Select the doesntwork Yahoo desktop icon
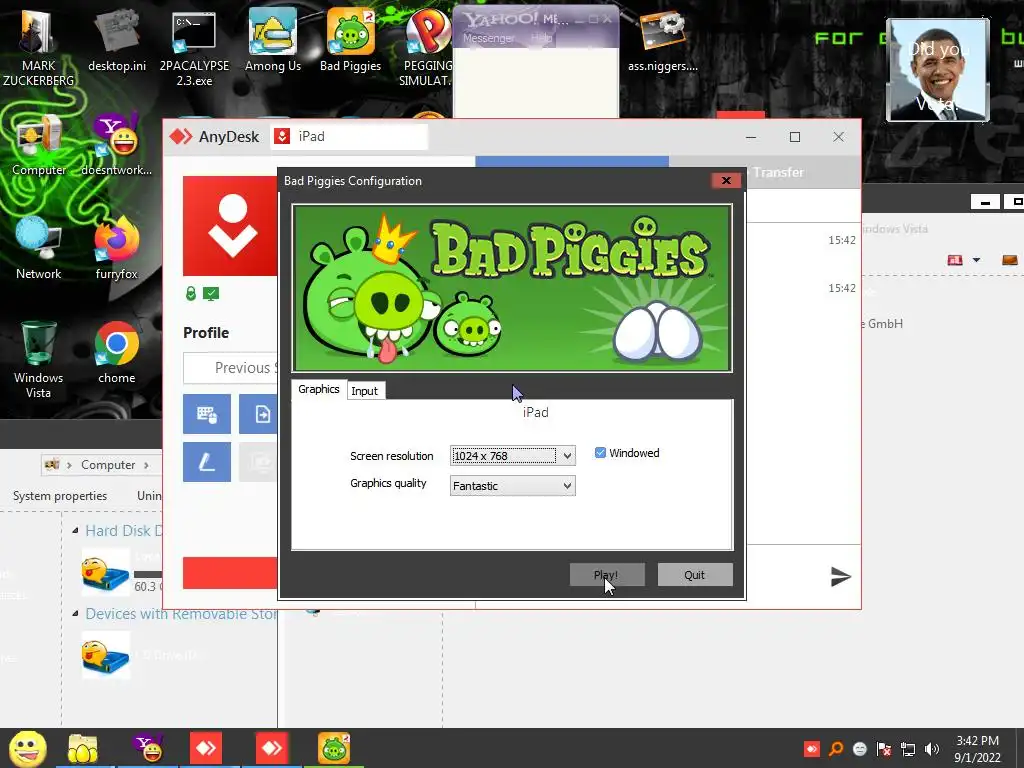The image size is (1024, 768). tap(116, 145)
